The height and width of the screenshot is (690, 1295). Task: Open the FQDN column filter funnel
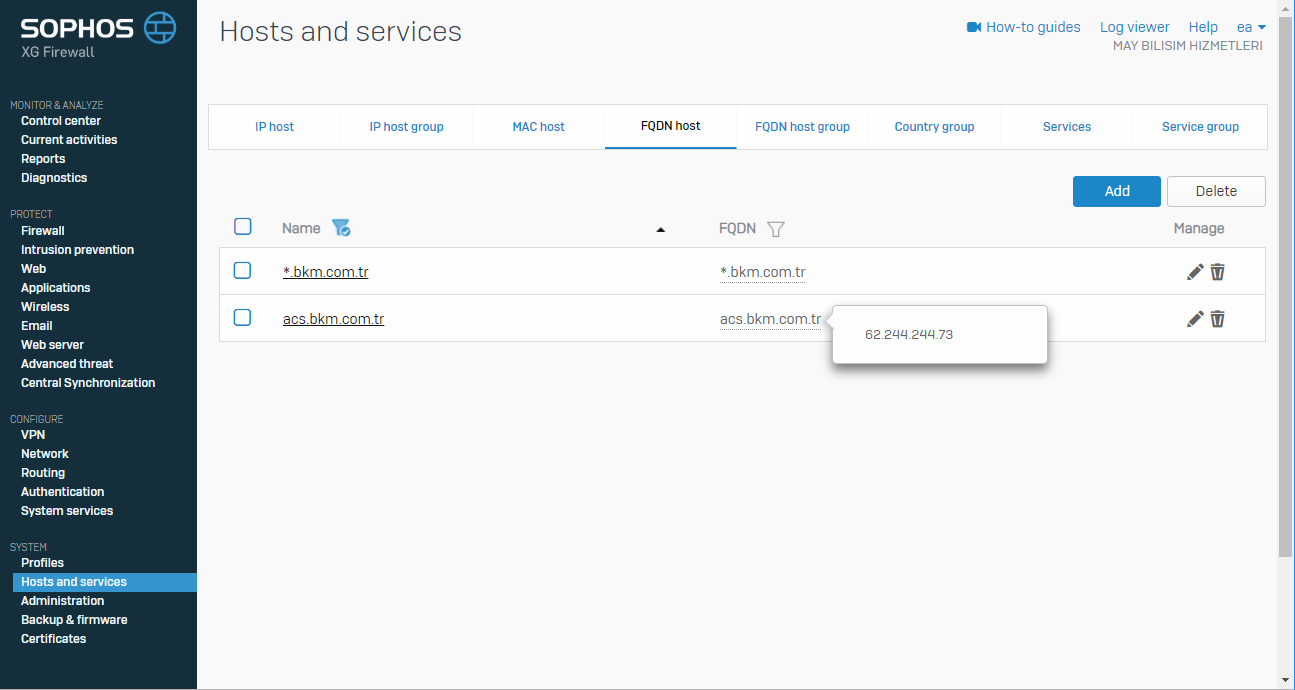tap(775, 229)
